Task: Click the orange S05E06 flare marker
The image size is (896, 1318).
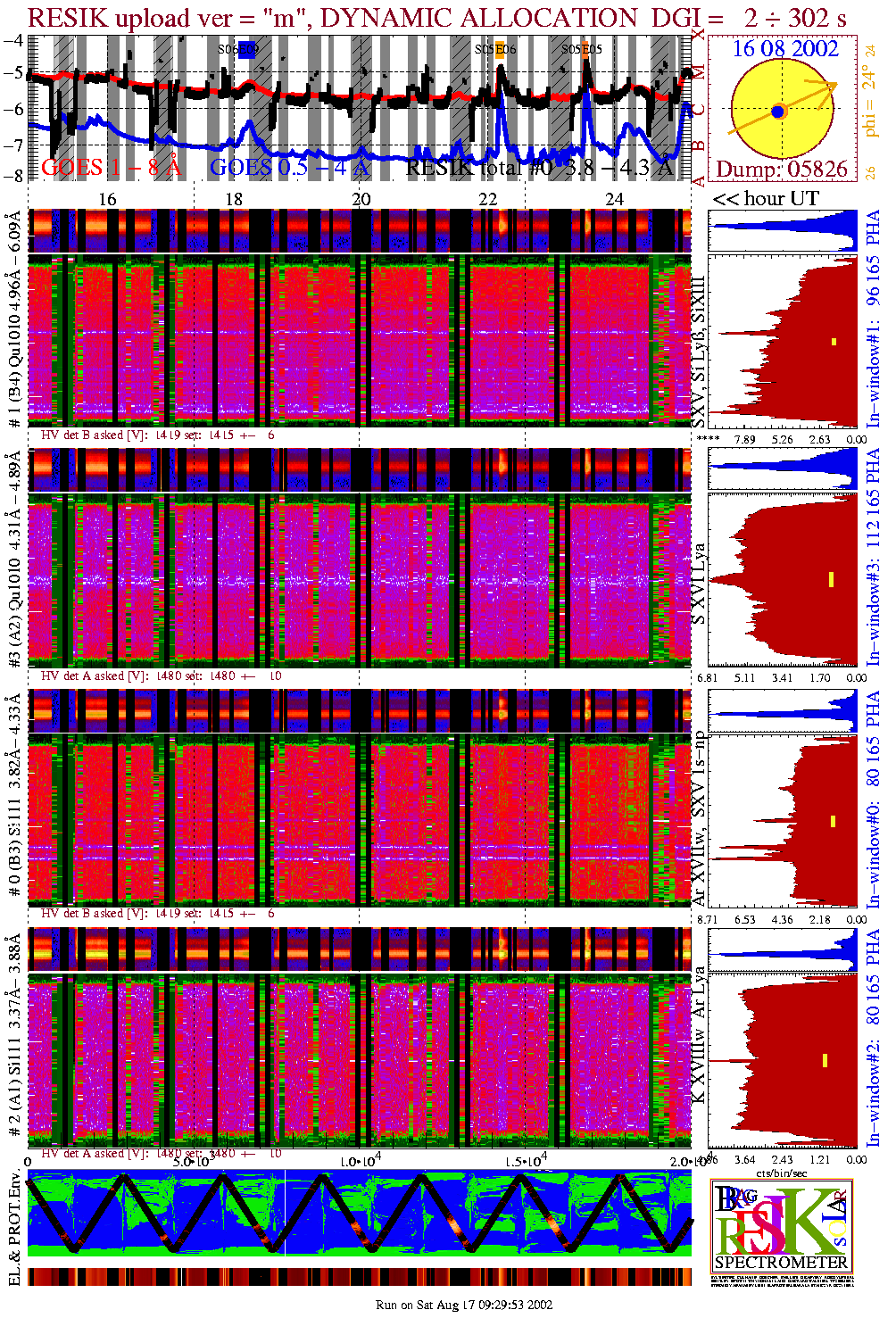Action: click(x=502, y=50)
